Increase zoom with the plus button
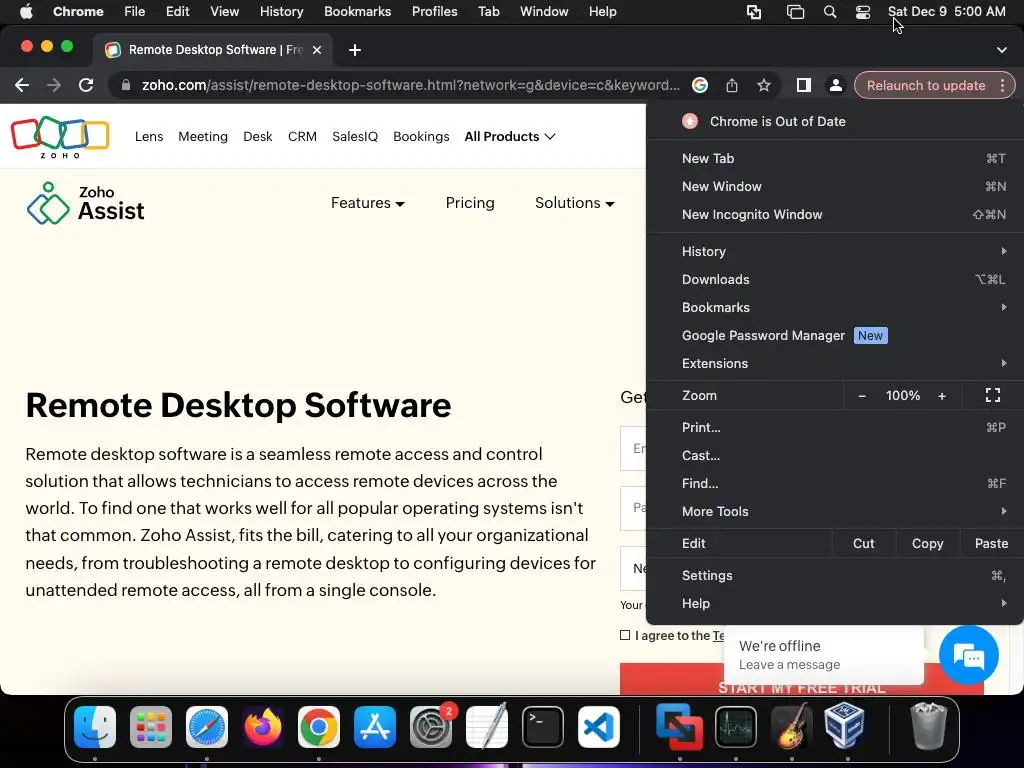The height and width of the screenshot is (768, 1024). click(942, 396)
